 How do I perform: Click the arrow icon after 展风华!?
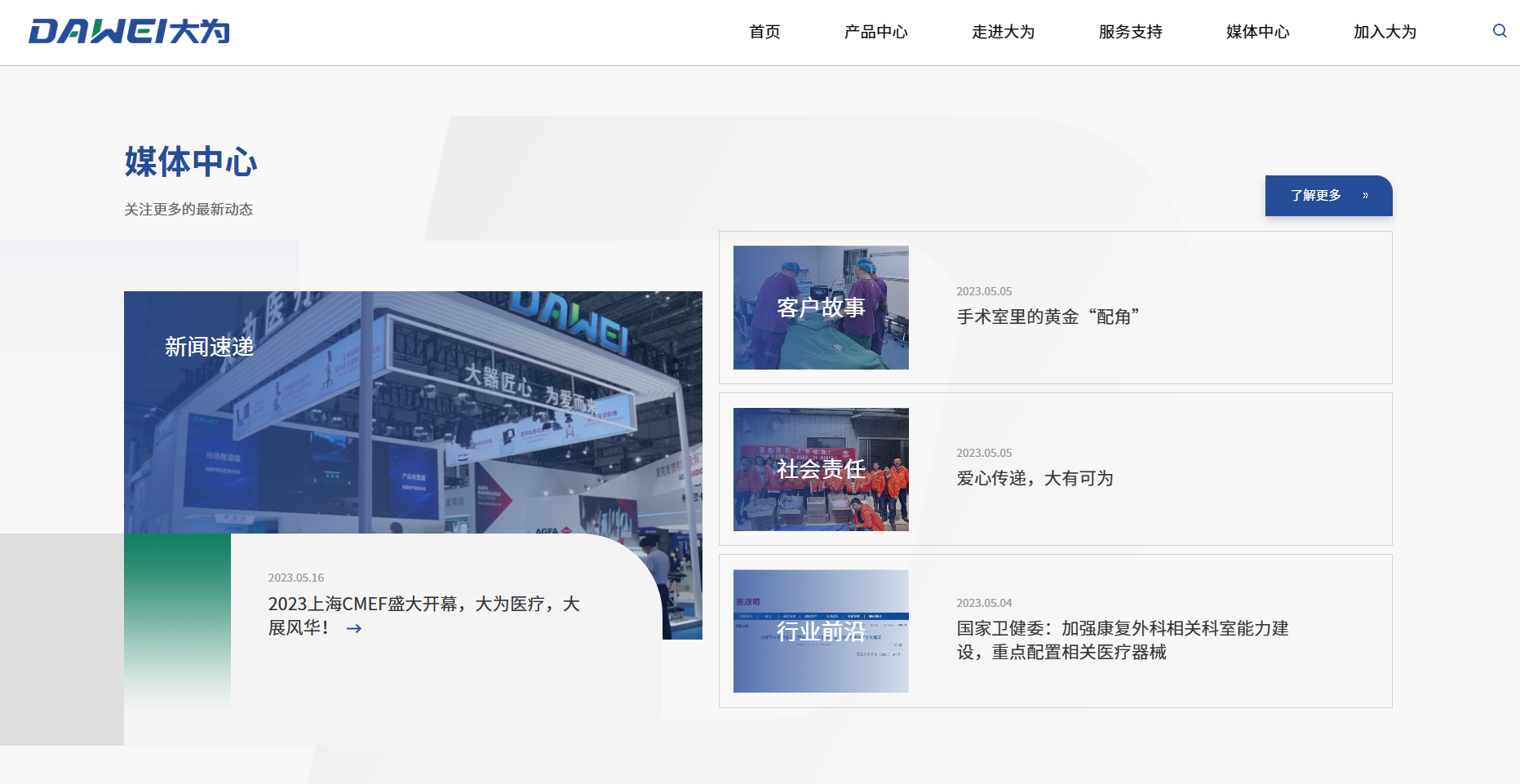pos(354,628)
